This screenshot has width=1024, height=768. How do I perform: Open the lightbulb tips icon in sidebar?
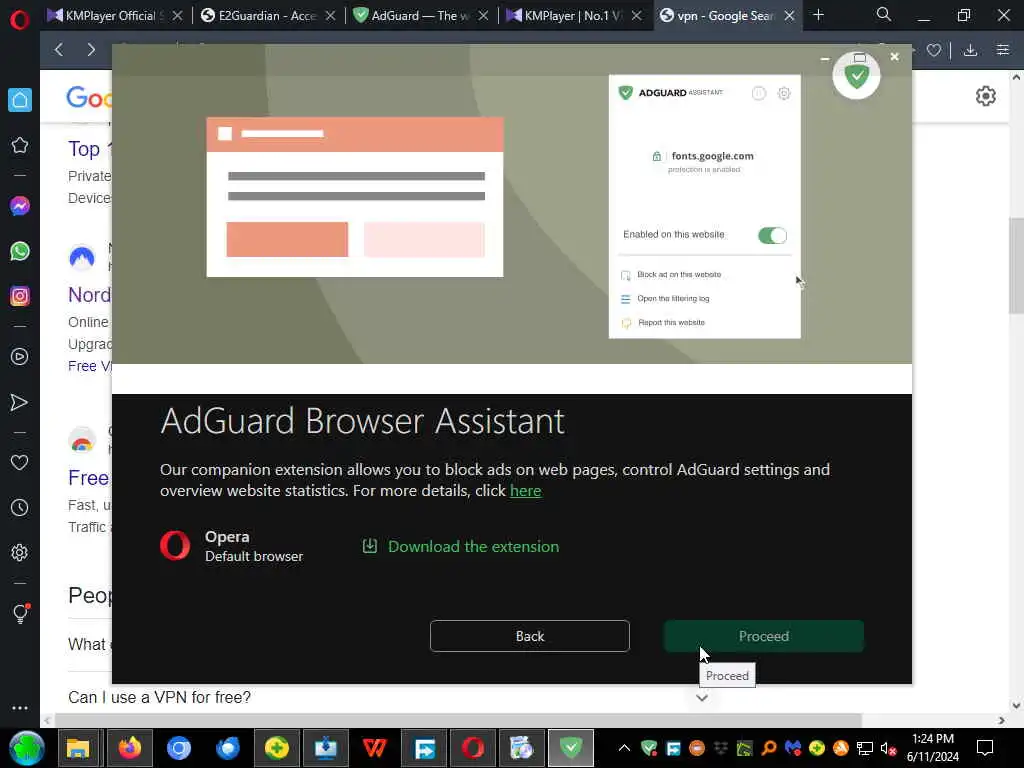20,613
